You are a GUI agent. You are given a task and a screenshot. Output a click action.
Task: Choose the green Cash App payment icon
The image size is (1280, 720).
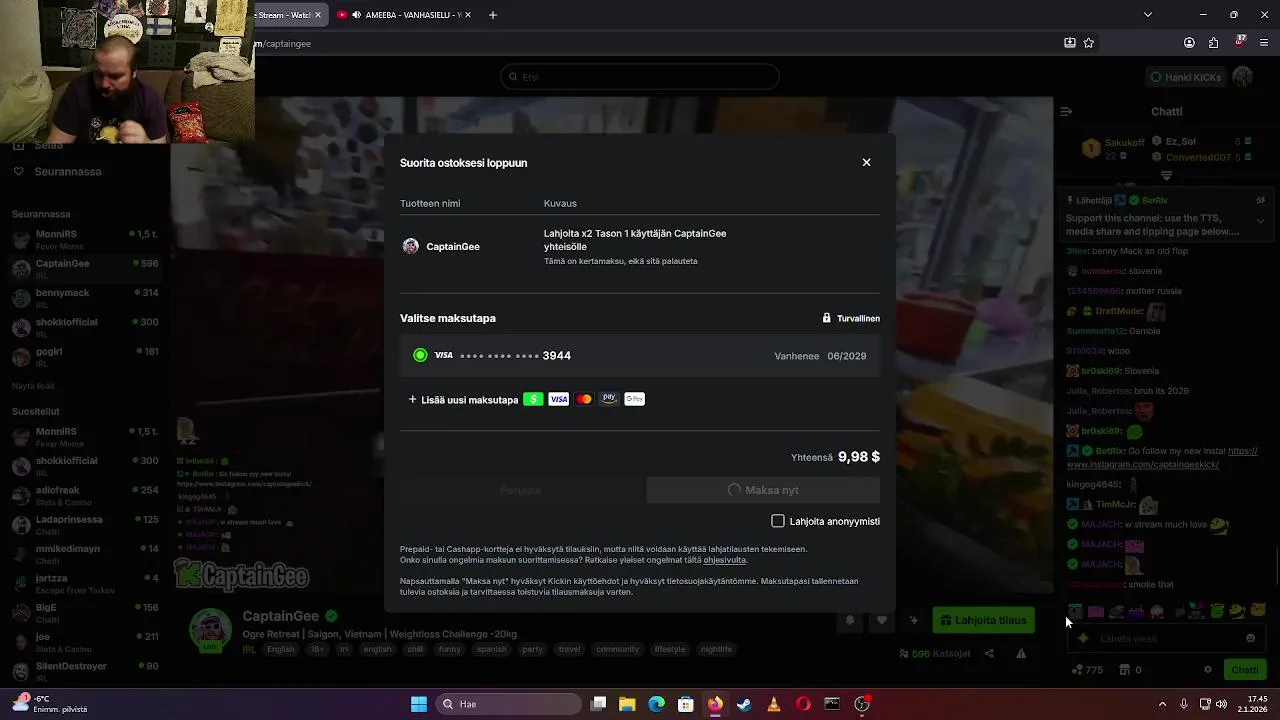pos(533,399)
